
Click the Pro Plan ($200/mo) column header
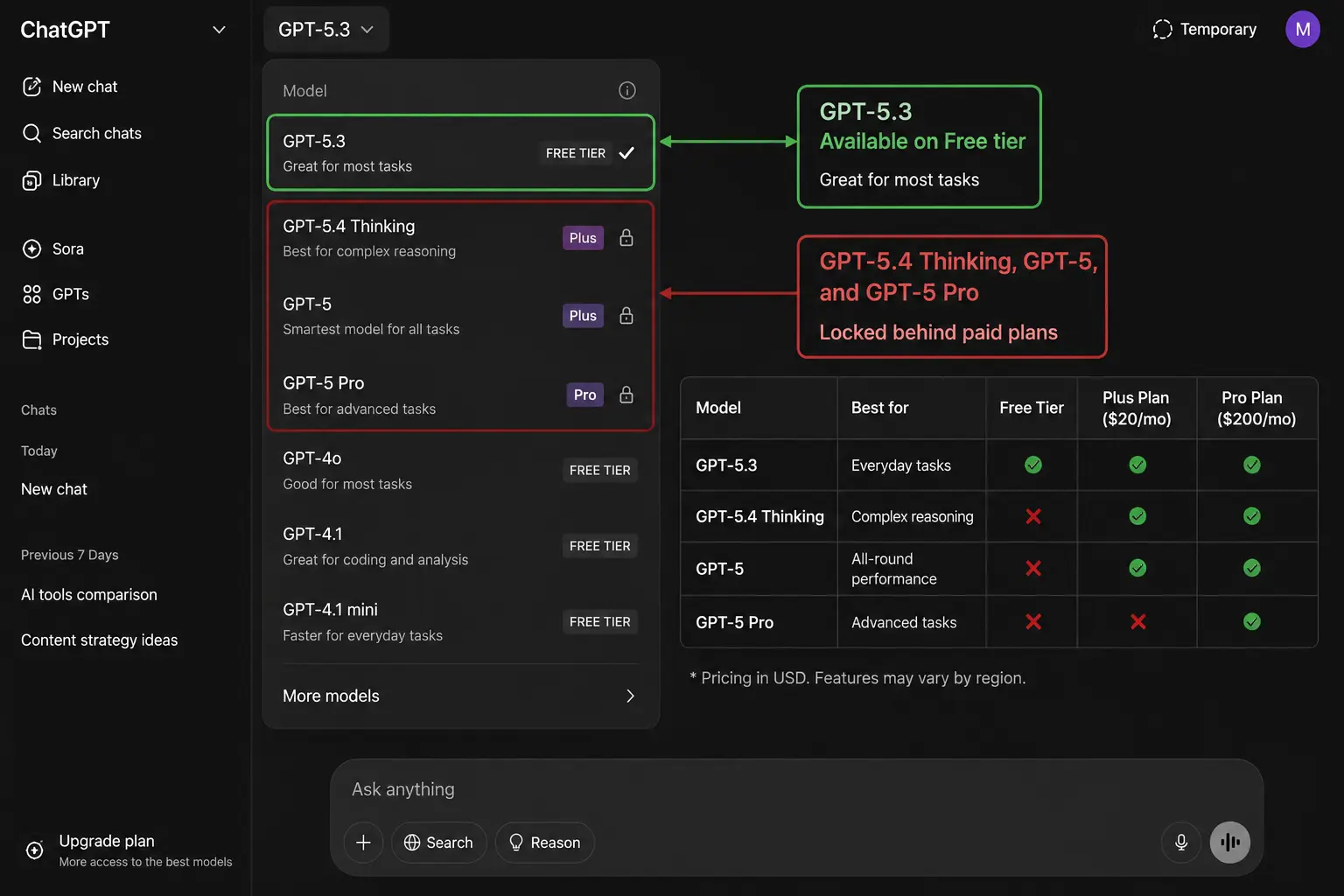coord(1256,408)
